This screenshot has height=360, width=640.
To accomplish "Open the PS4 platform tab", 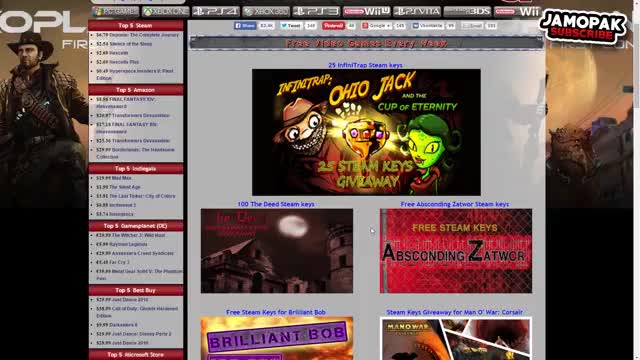I will [x=216, y=11].
